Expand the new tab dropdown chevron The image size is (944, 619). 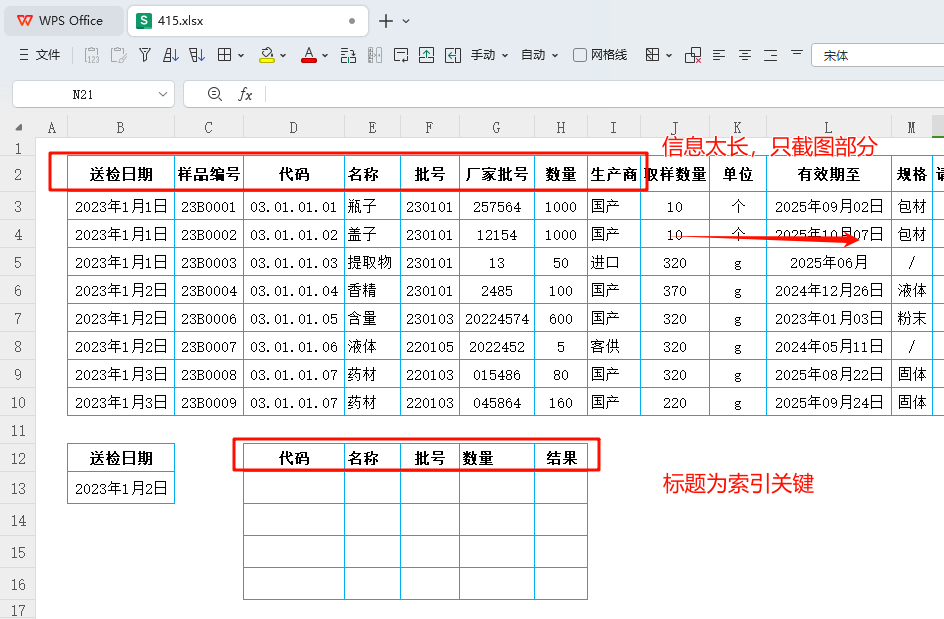pyautogui.click(x=406, y=21)
